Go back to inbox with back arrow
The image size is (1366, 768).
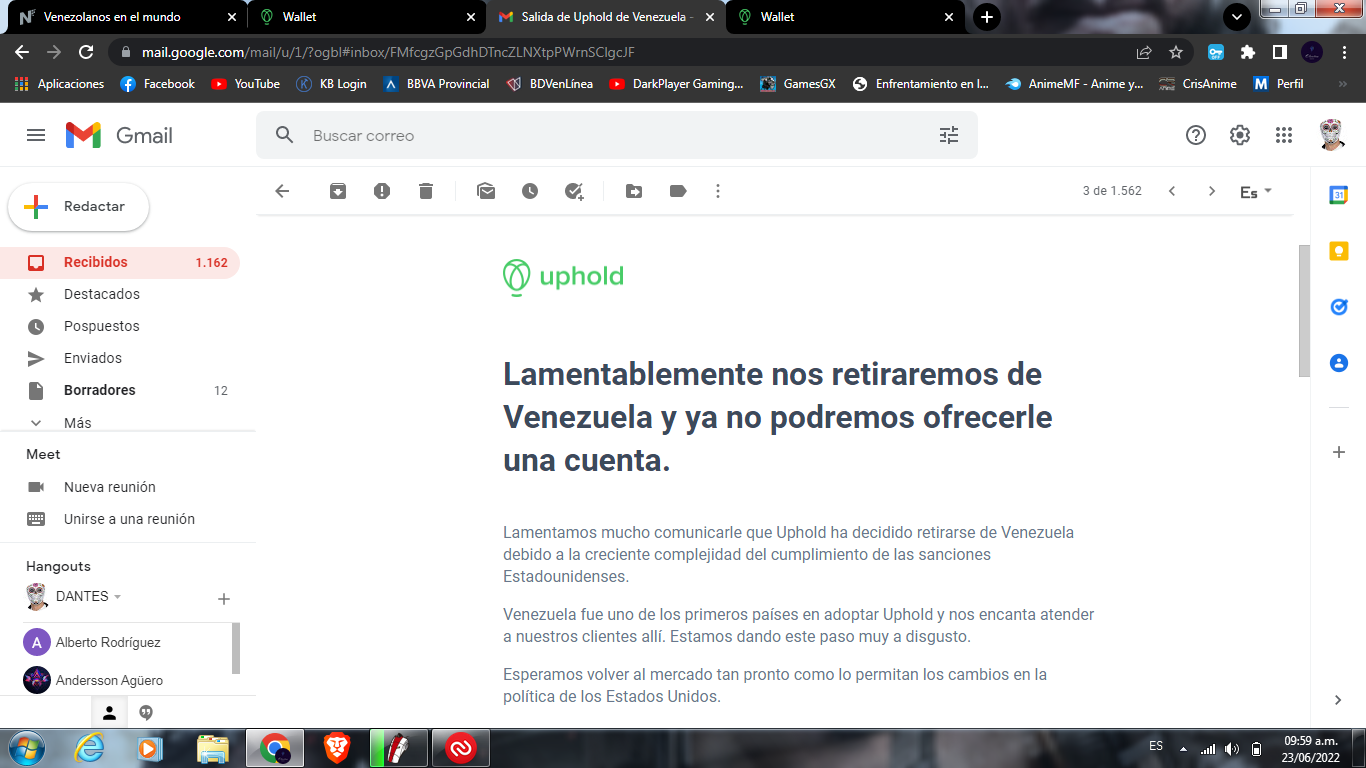pyautogui.click(x=282, y=191)
